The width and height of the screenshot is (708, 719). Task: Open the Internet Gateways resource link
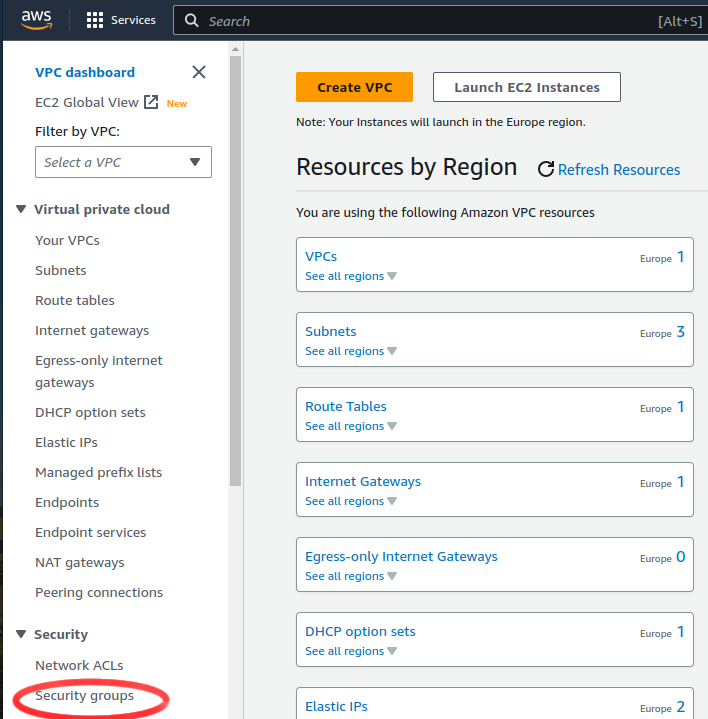(363, 481)
